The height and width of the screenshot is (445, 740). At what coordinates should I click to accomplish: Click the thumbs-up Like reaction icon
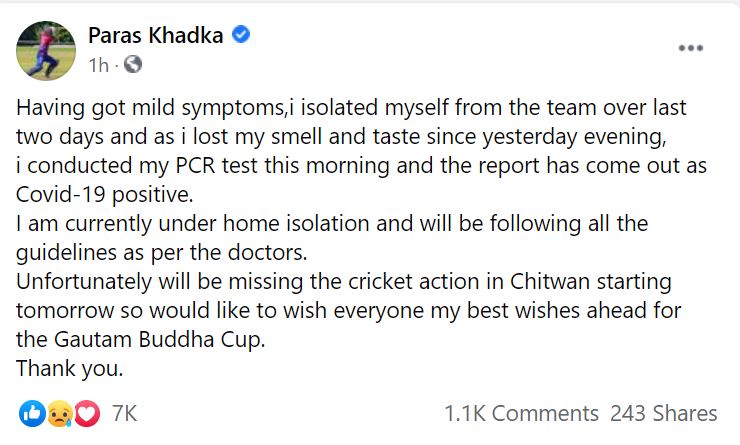coord(31,413)
